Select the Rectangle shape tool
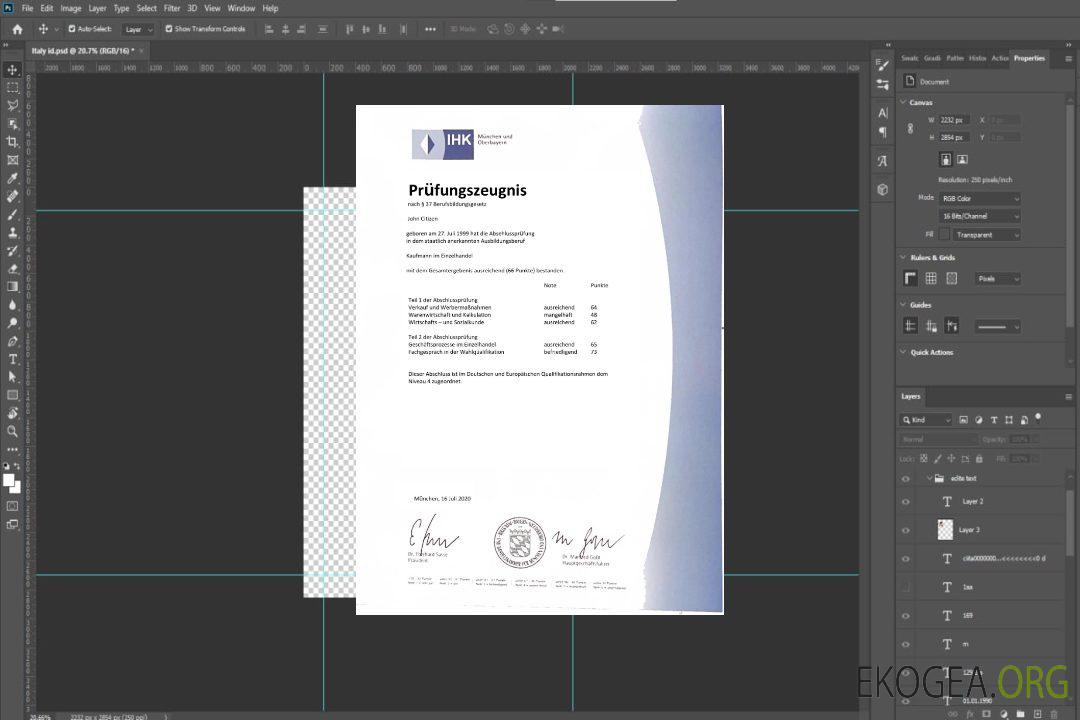The width and height of the screenshot is (1080, 720). pos(12,395)
